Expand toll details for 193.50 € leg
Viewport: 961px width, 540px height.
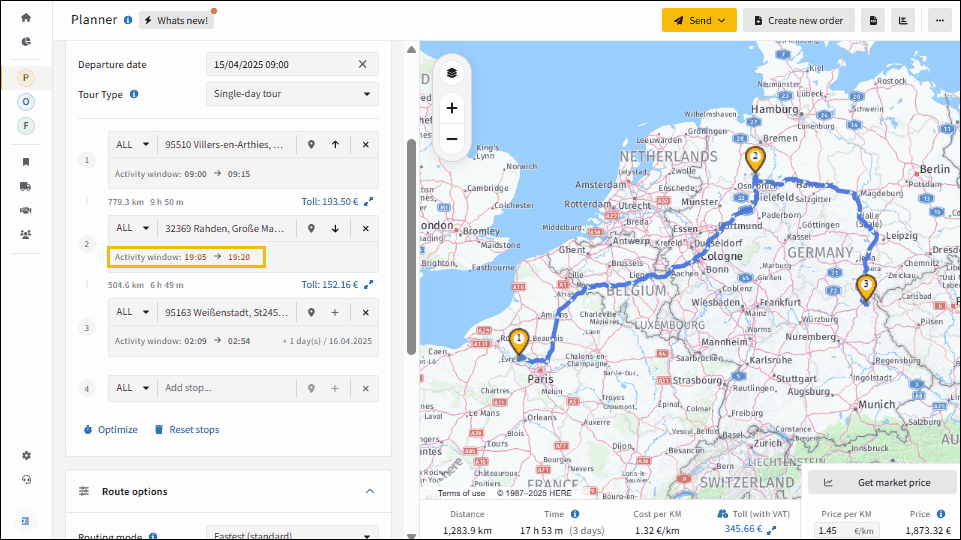[368, 202]
